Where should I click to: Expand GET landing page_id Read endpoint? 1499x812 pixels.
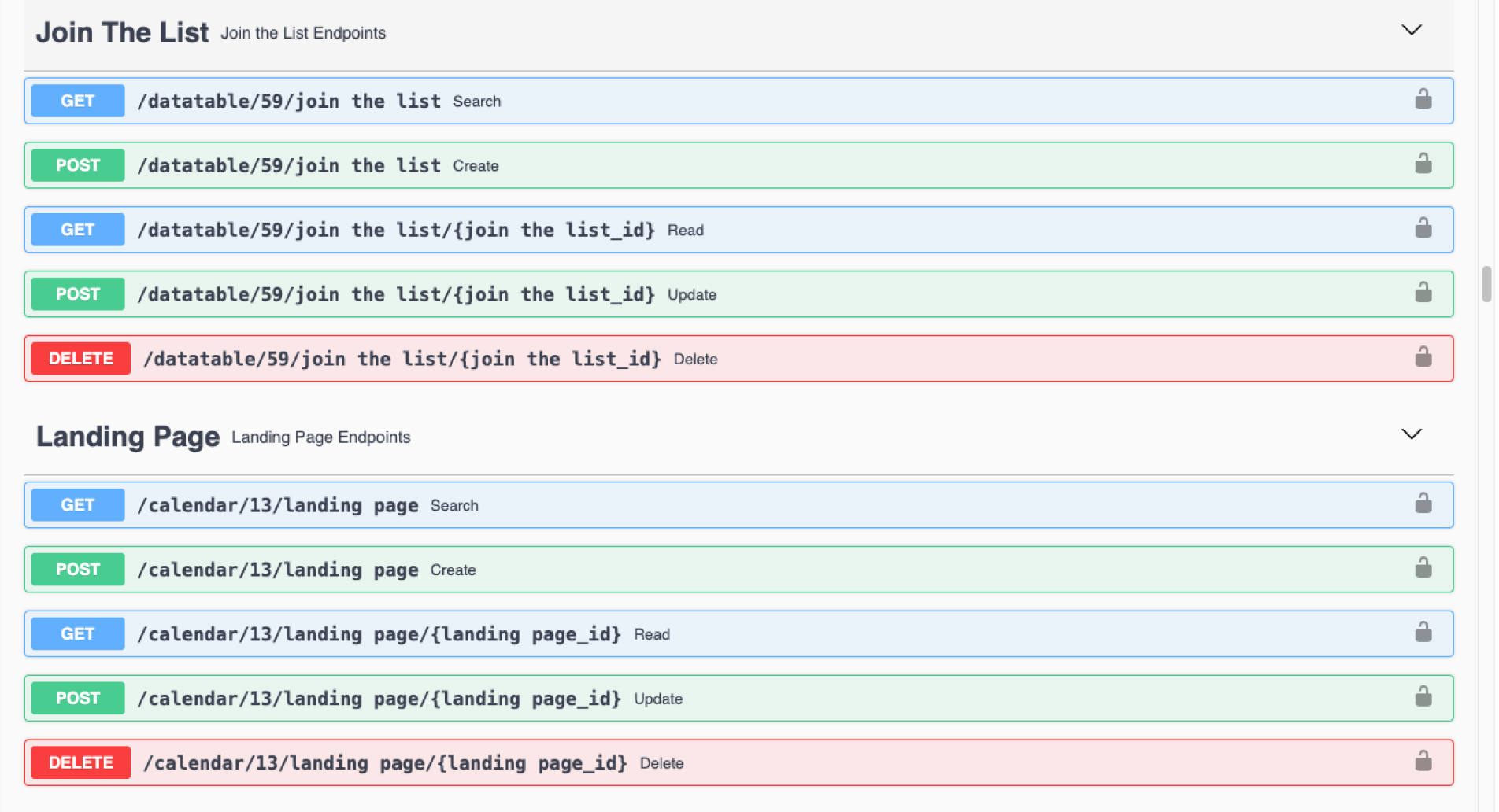738,634
